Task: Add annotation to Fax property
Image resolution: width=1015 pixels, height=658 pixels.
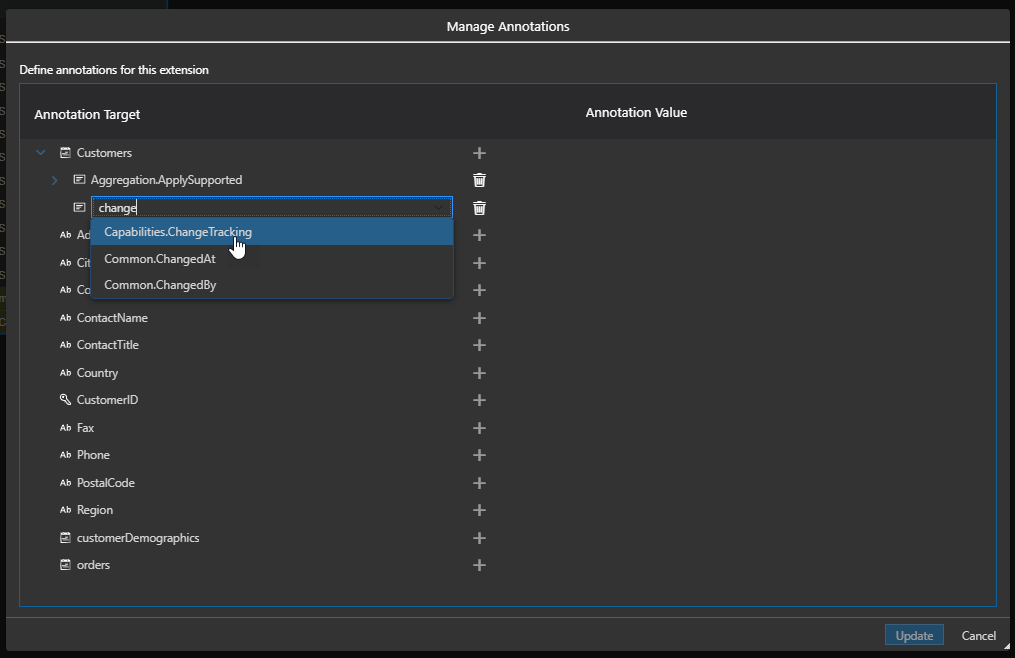Action: (x=479, y=428)
